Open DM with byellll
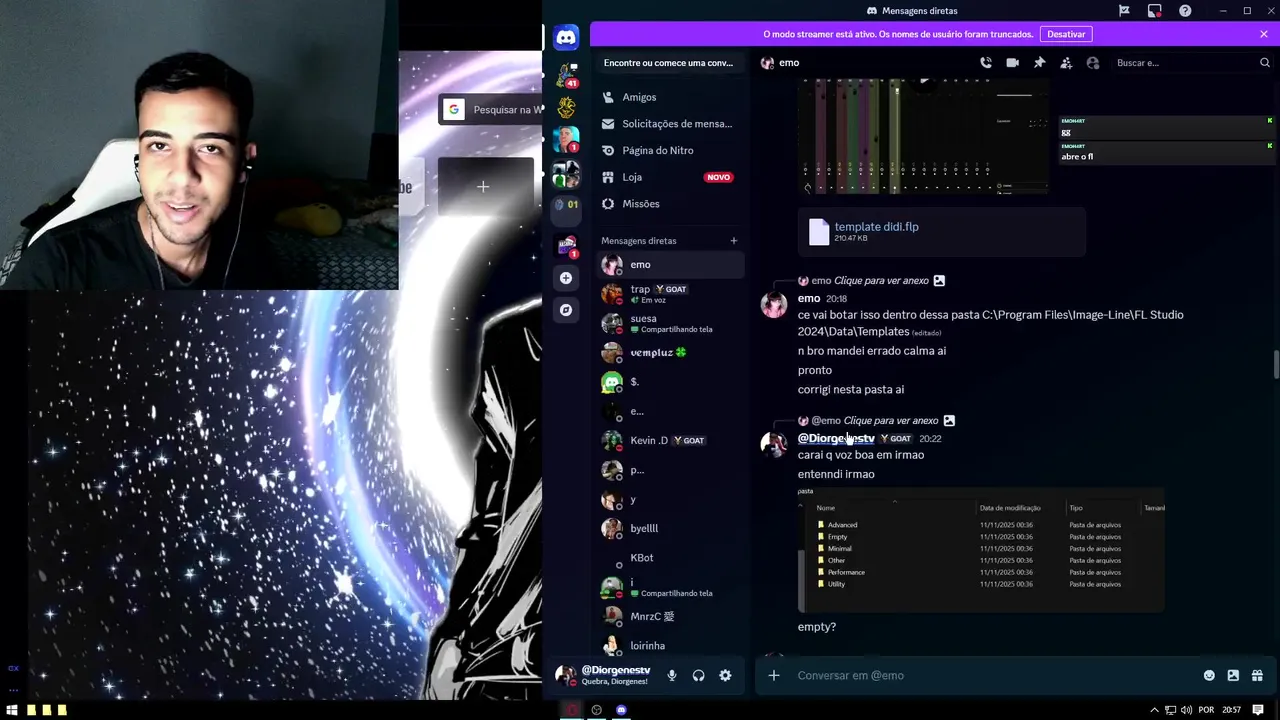 pos(670,528)
